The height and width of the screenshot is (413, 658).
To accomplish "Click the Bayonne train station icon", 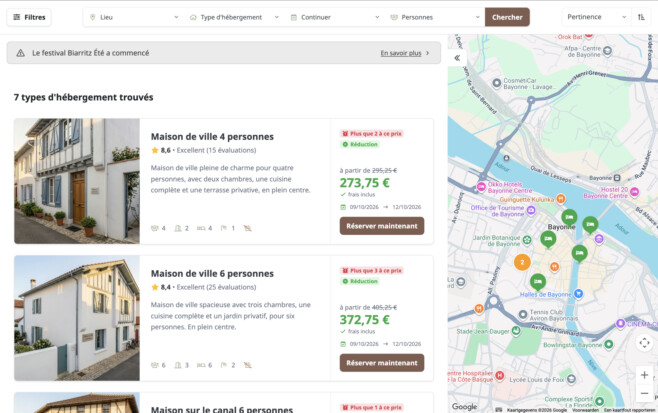I will 617,178.
